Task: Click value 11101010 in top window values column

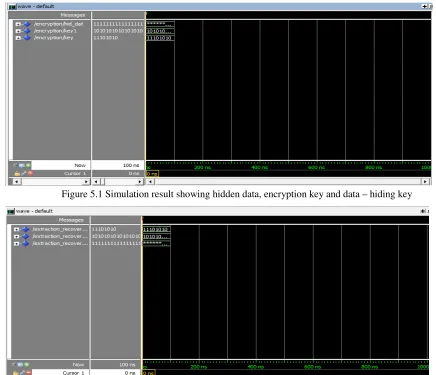Action: [105, 38]
